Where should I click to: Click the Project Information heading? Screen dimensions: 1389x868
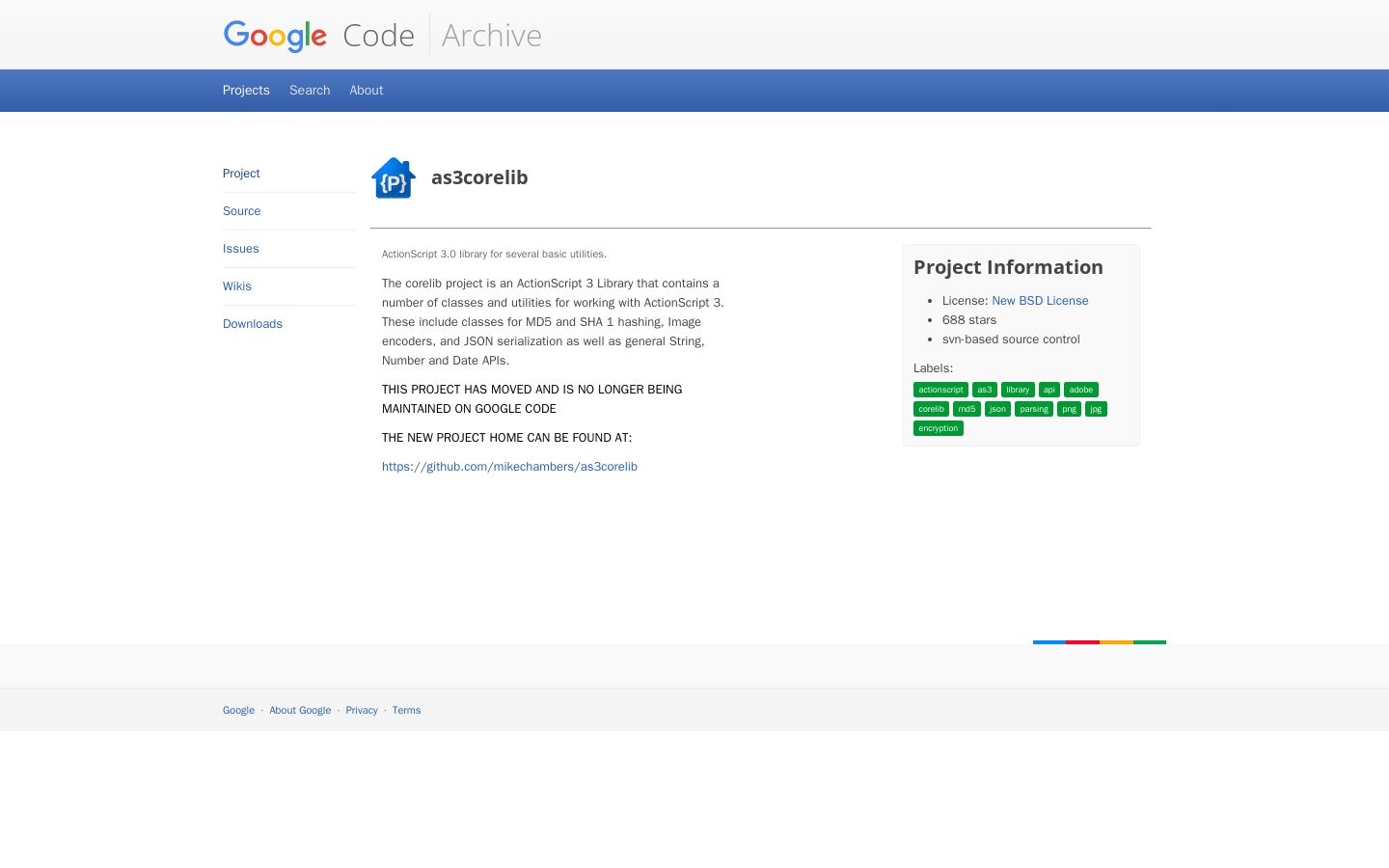(x=1008, y=267)
